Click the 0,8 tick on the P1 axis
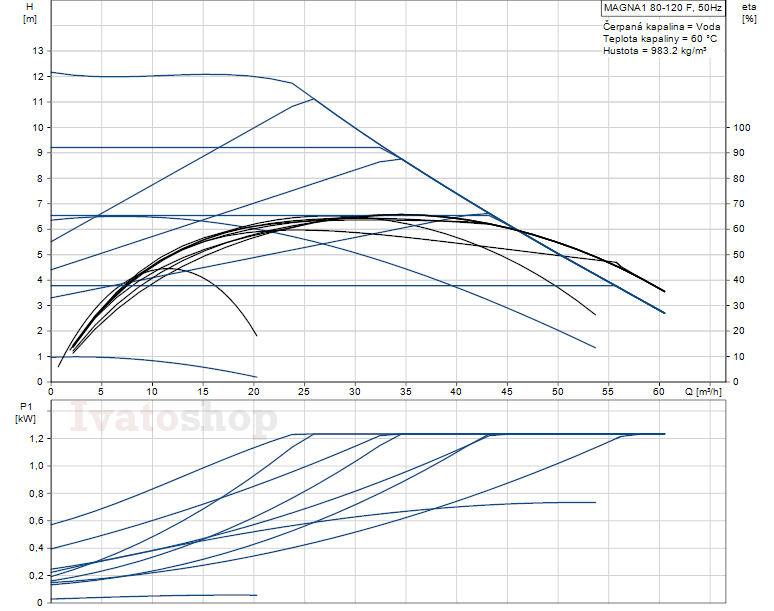The width and height of the screenshot is (774, 611). (x=37, y=493)
